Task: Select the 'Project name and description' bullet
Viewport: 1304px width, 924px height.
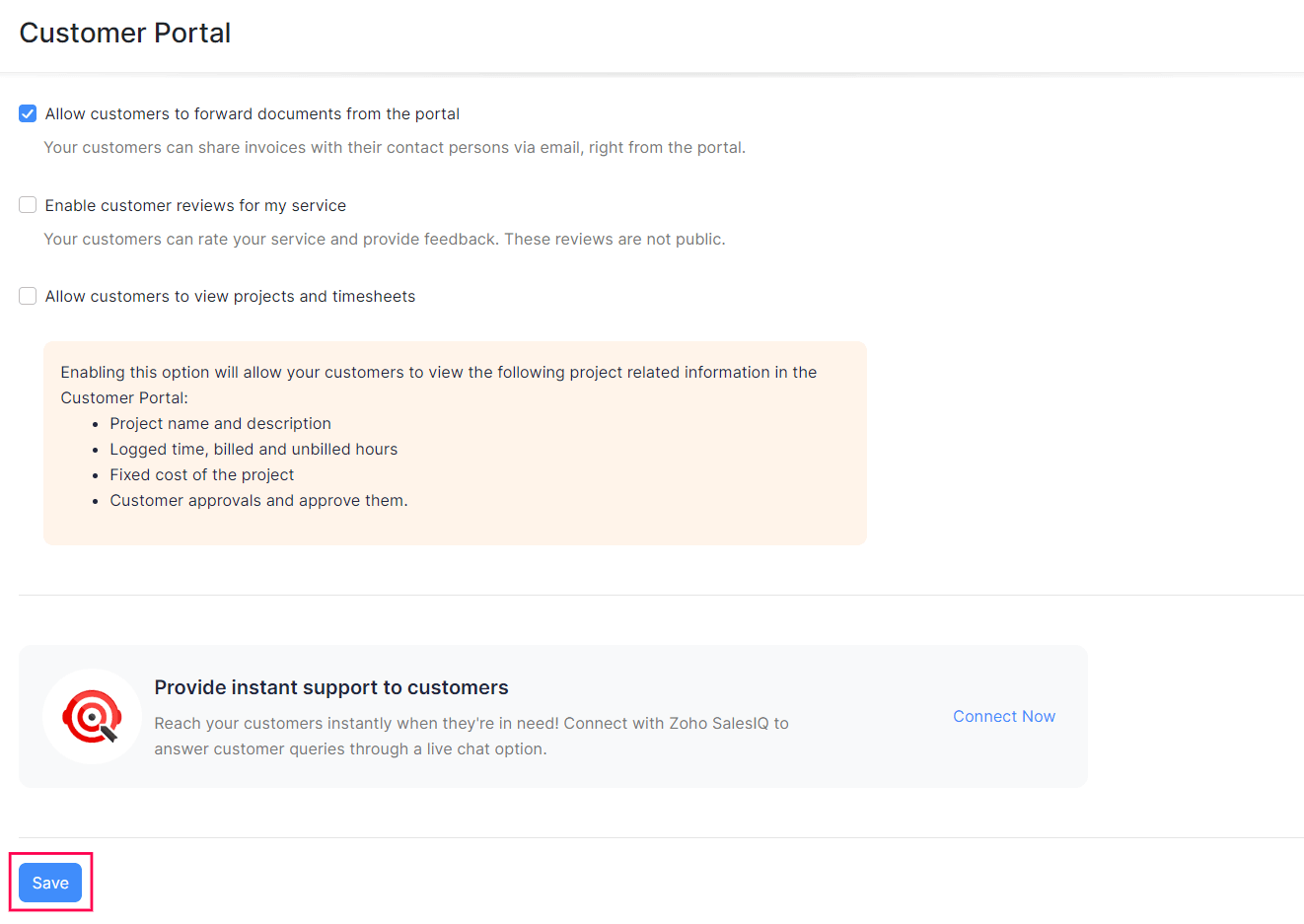Action: 220,423
